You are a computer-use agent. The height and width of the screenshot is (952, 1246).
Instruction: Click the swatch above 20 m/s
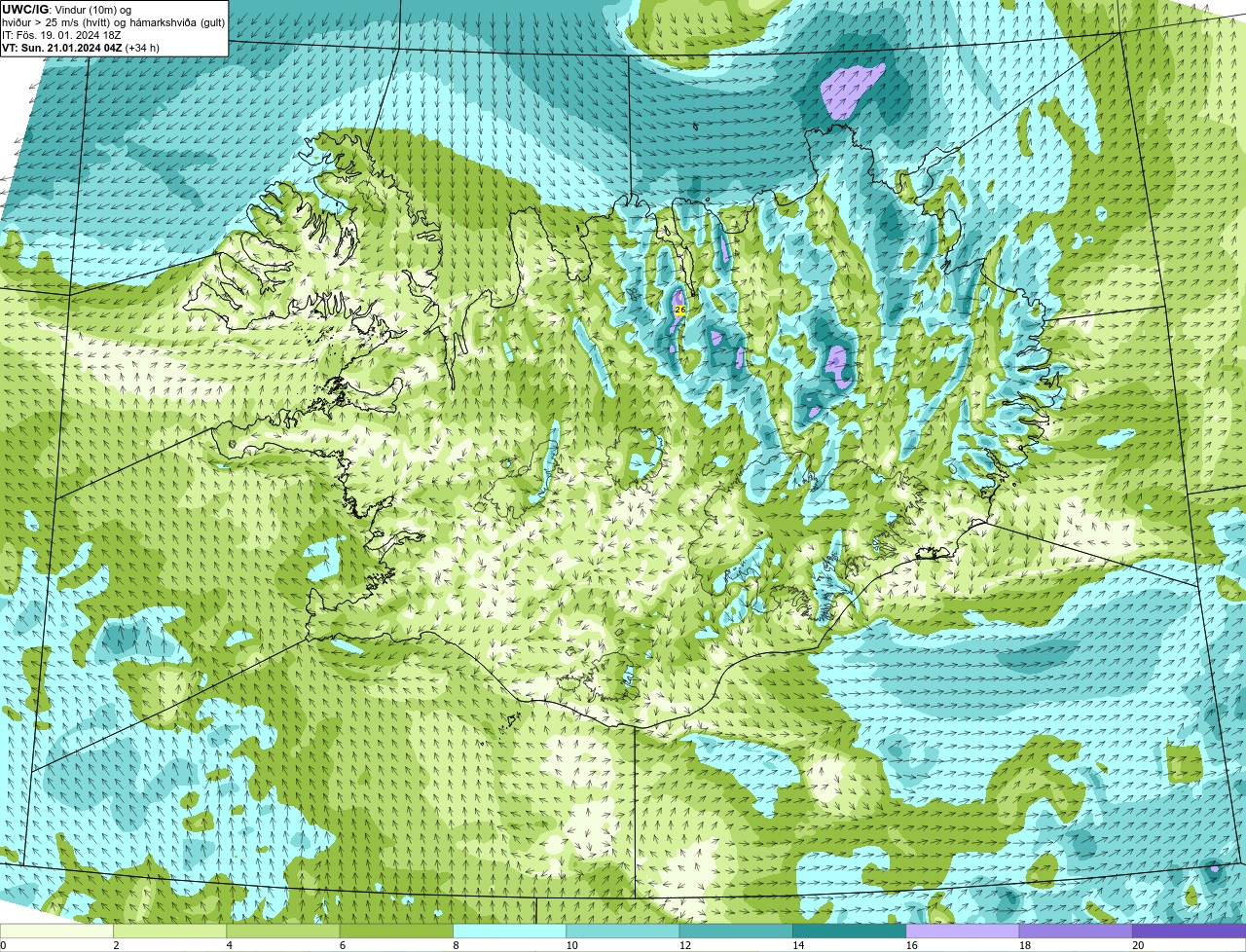pos(1190,932)
